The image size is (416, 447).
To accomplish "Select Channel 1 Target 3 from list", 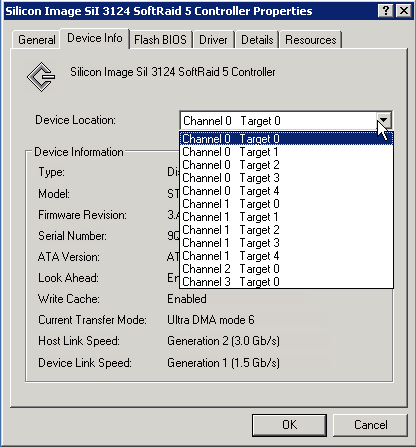I will tap(286, 243).
